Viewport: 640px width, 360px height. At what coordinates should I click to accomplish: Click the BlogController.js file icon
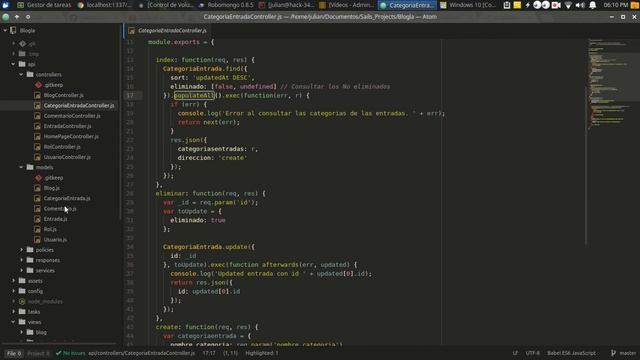38,95
